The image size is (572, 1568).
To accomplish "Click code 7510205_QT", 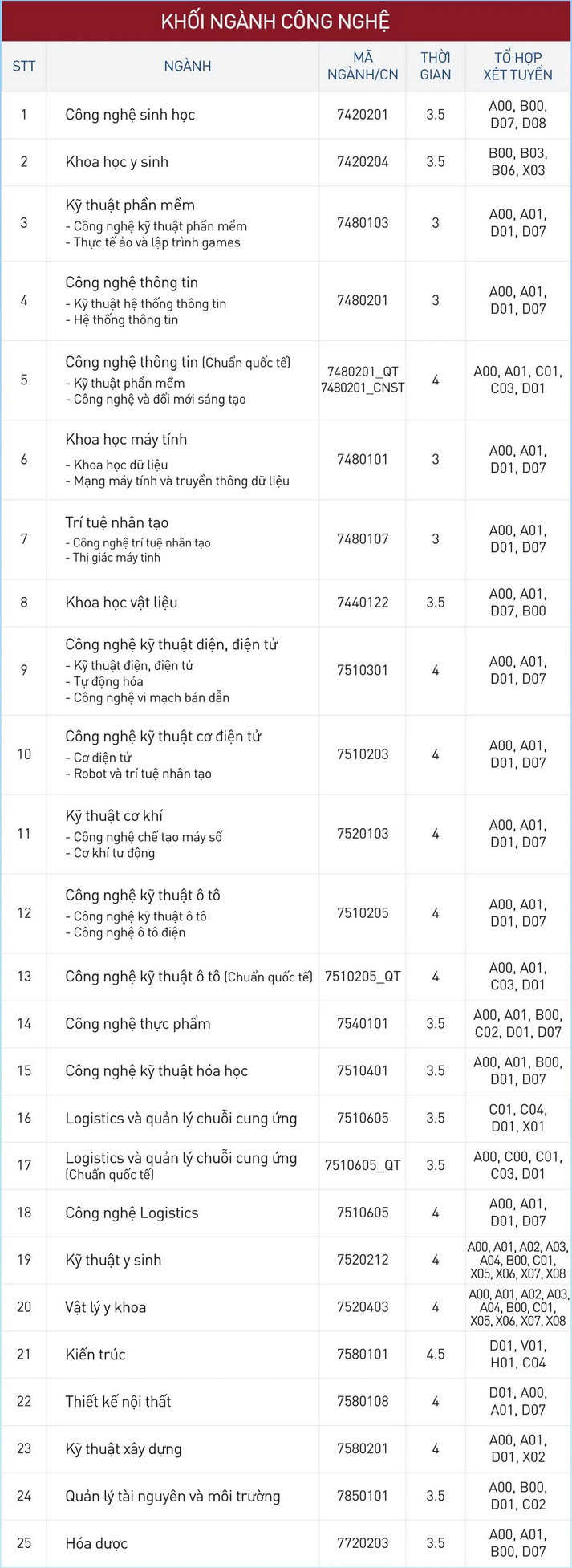I will tap(363, 977).
